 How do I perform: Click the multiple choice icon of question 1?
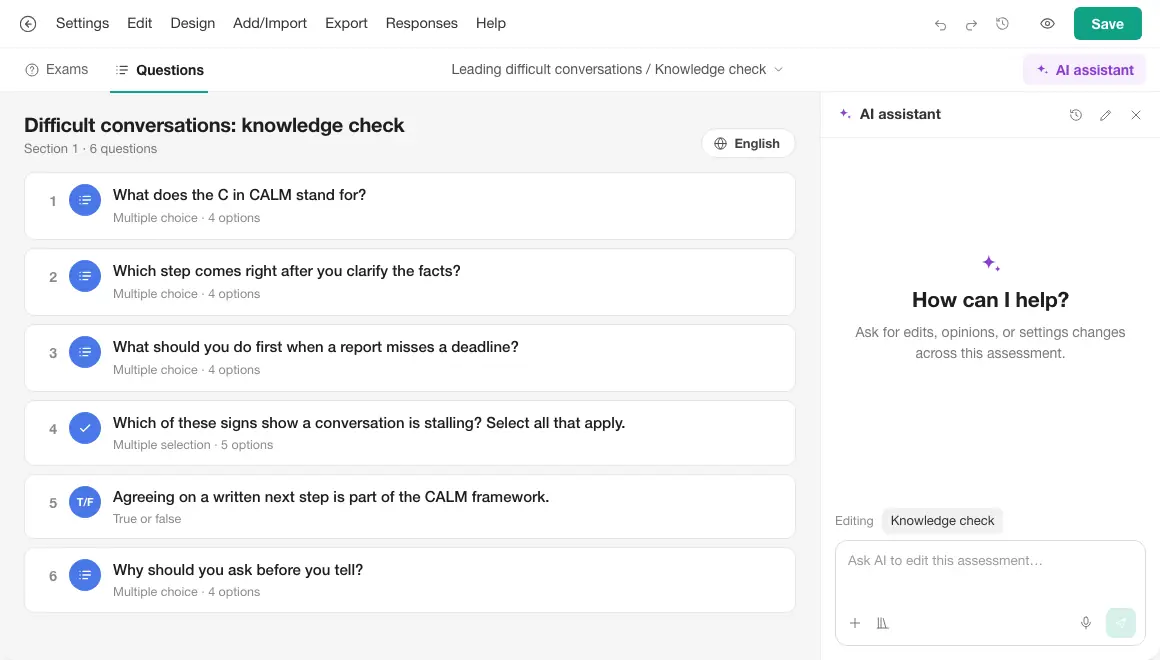point(85,201)
